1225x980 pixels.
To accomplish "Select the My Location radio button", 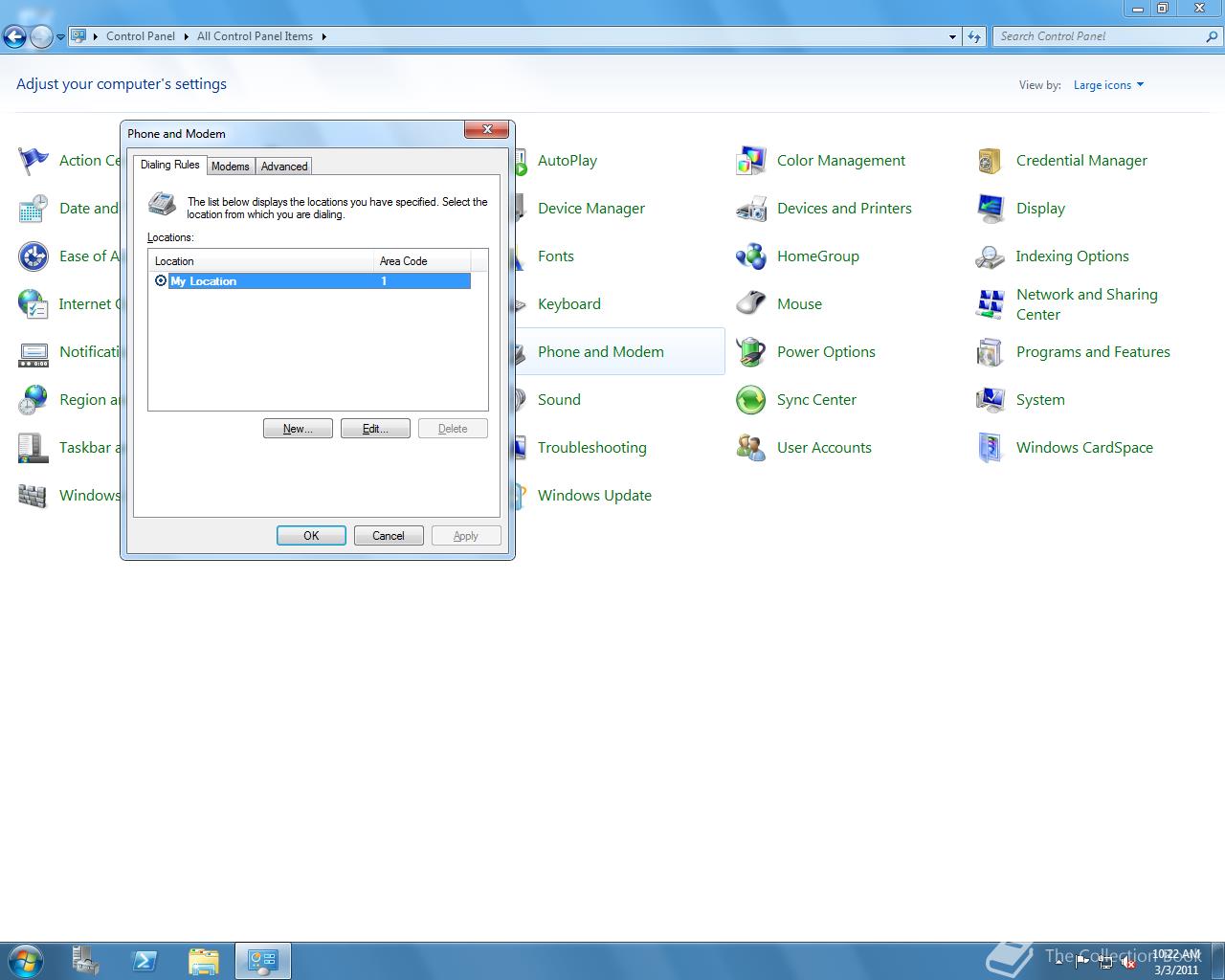I will (x=161, y=280).
